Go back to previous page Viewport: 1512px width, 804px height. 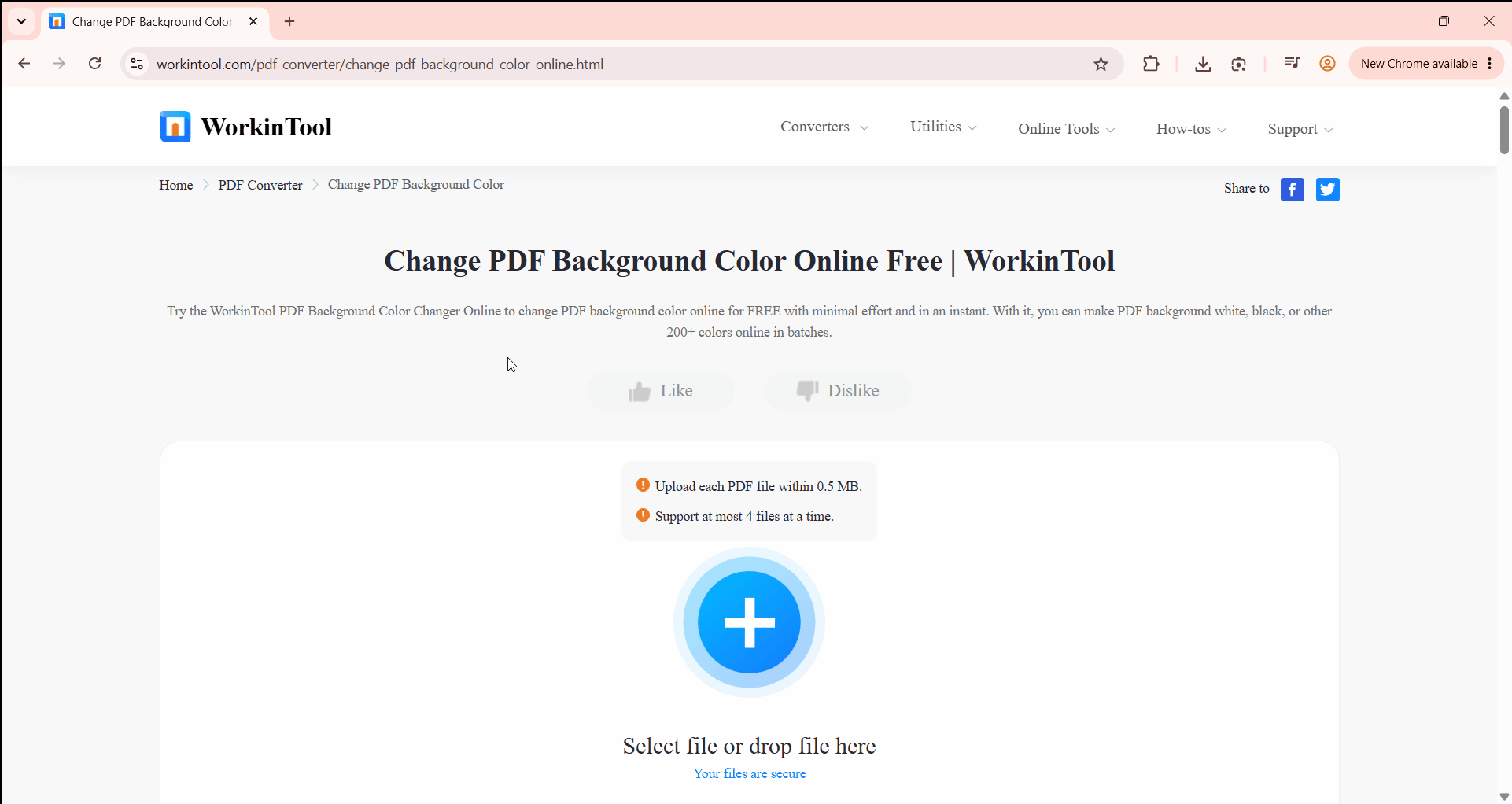[24, 64]
